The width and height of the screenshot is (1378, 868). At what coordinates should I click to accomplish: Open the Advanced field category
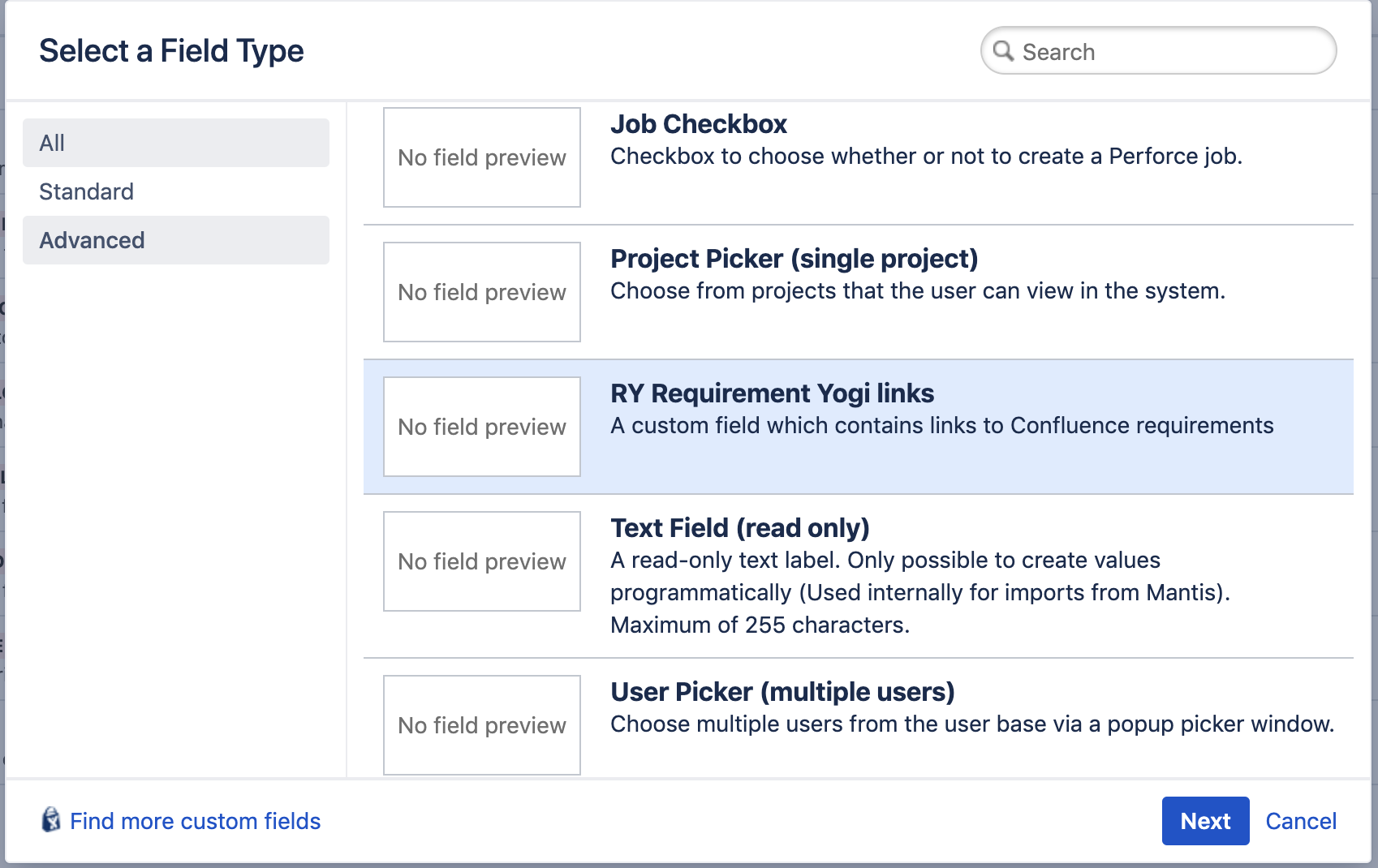175,240
